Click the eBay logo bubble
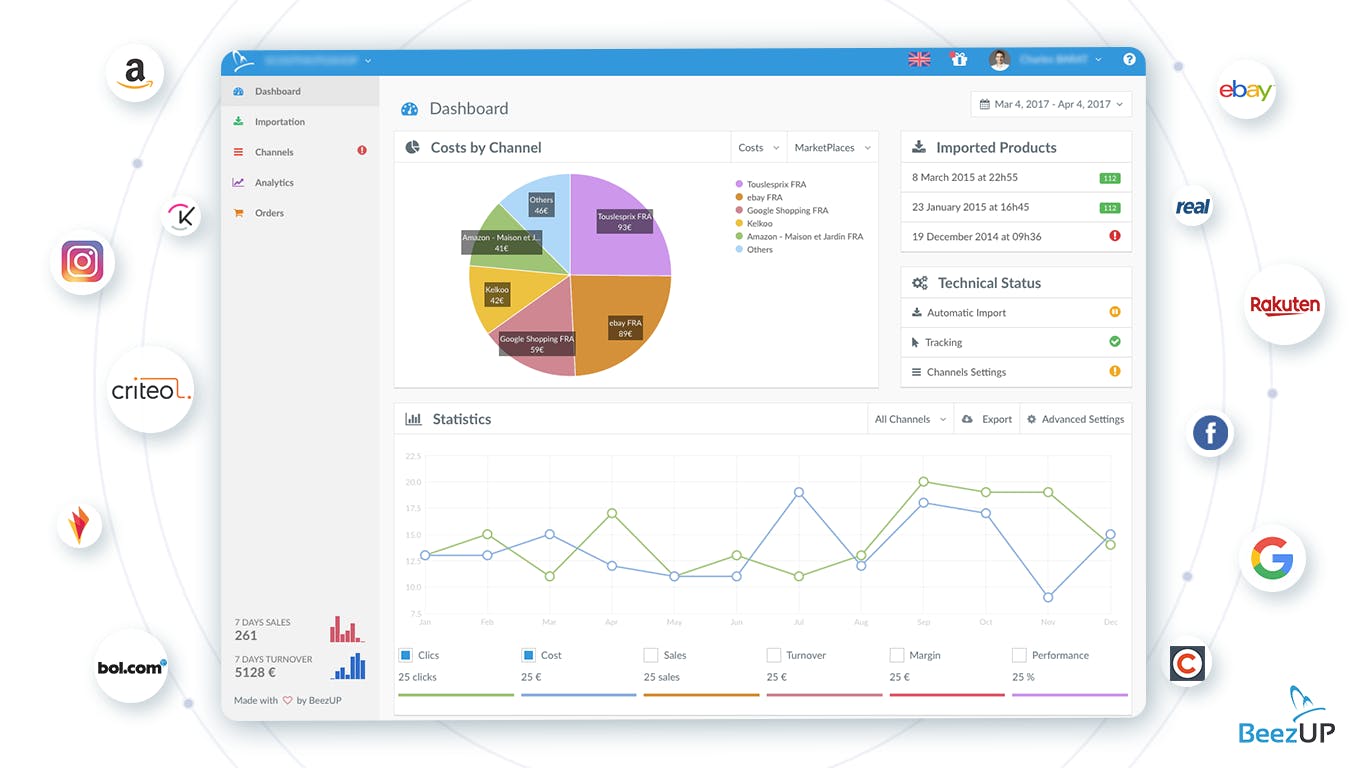1366x768 pixels. (x=1245, y=90)
